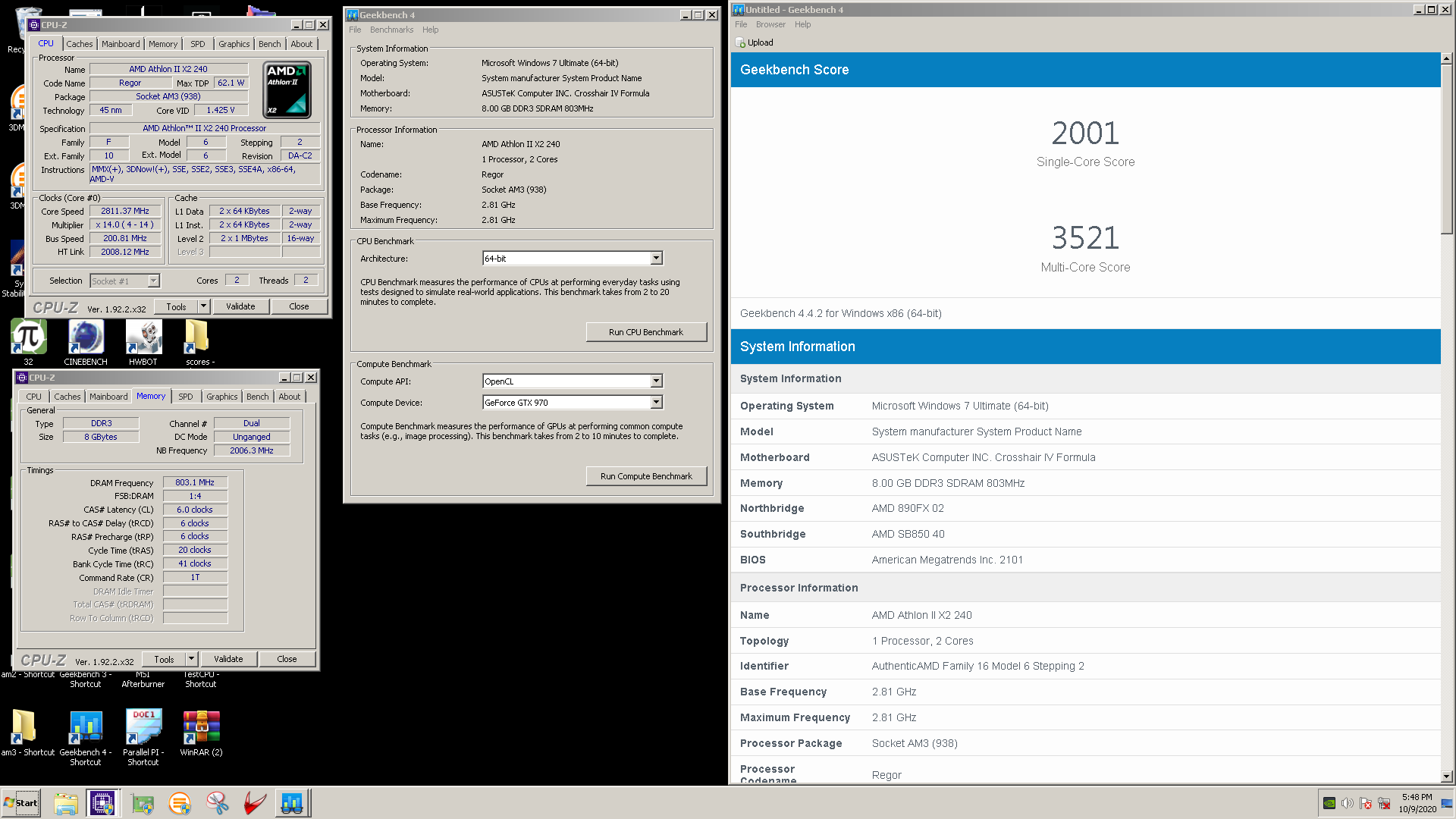Open Windows Explorer from the taskbar
1456x819 pixels.
coord(66,803)
